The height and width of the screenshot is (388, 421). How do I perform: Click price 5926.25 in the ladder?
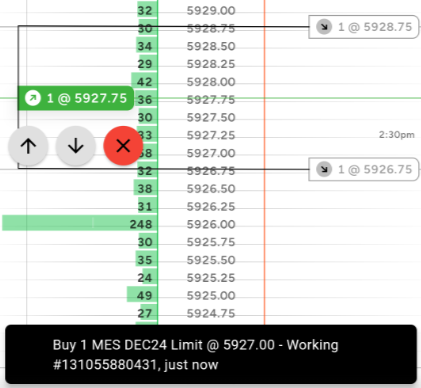(211, 207)
